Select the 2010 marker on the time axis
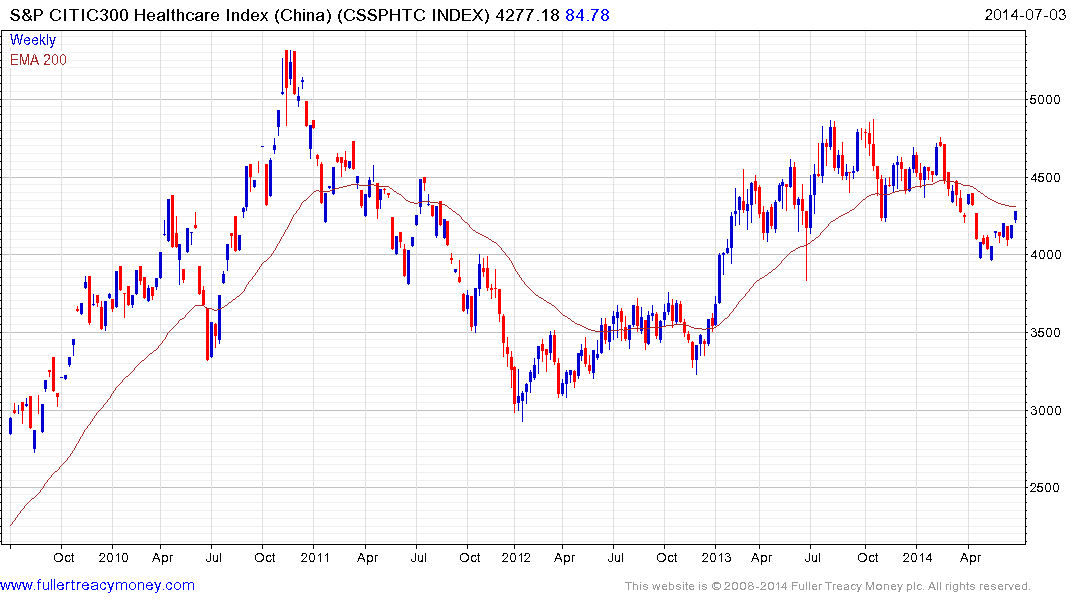Image resolution: width=1075 pixels, height=600 pixels. click(113, 558)
